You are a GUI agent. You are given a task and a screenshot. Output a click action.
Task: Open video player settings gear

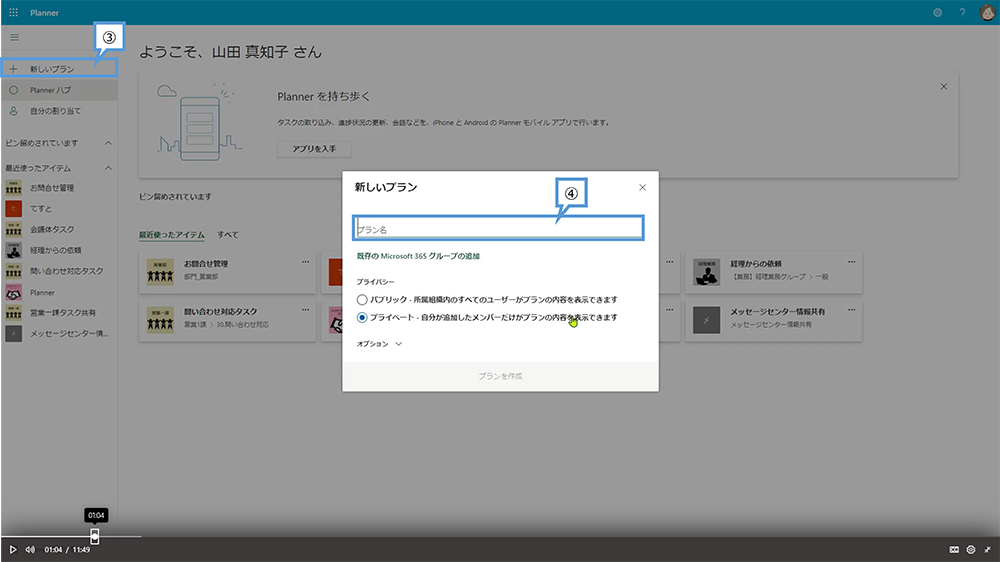(x=971, y=549)
